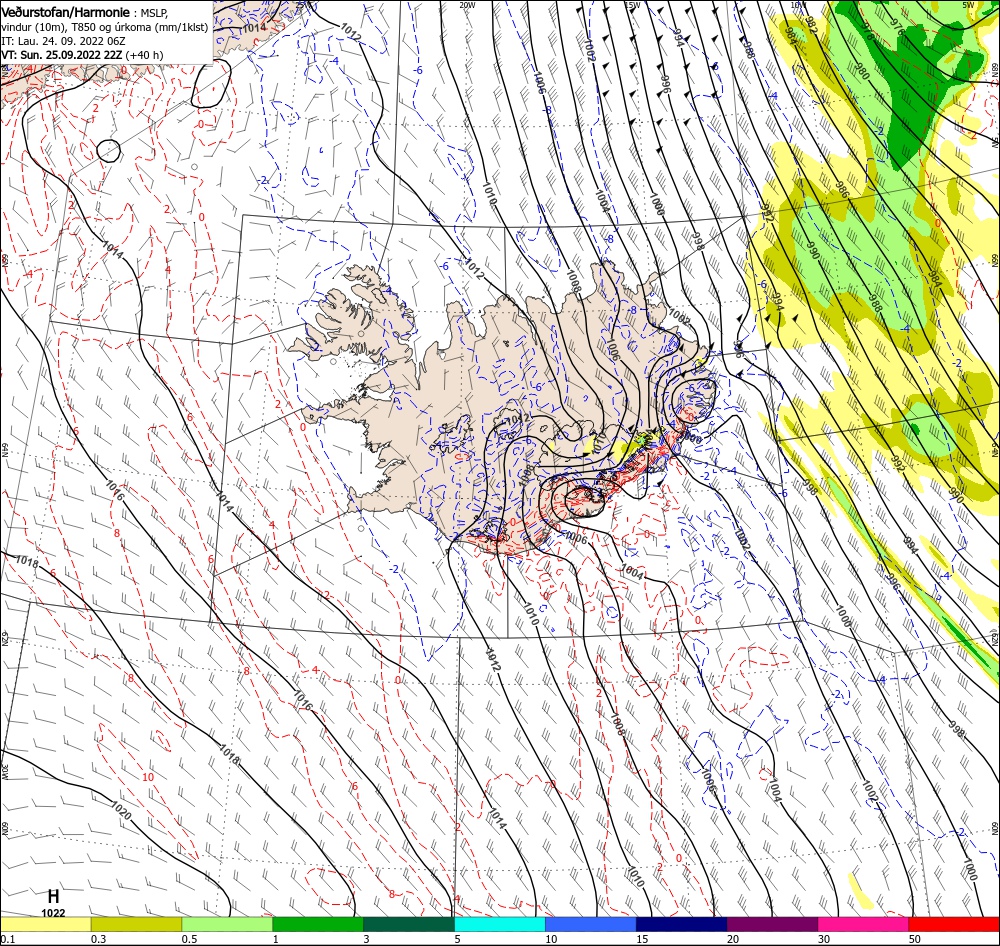Click the 1022 value below the H
The height and width of the screenshot is (946, 1000).
[54, 913]
